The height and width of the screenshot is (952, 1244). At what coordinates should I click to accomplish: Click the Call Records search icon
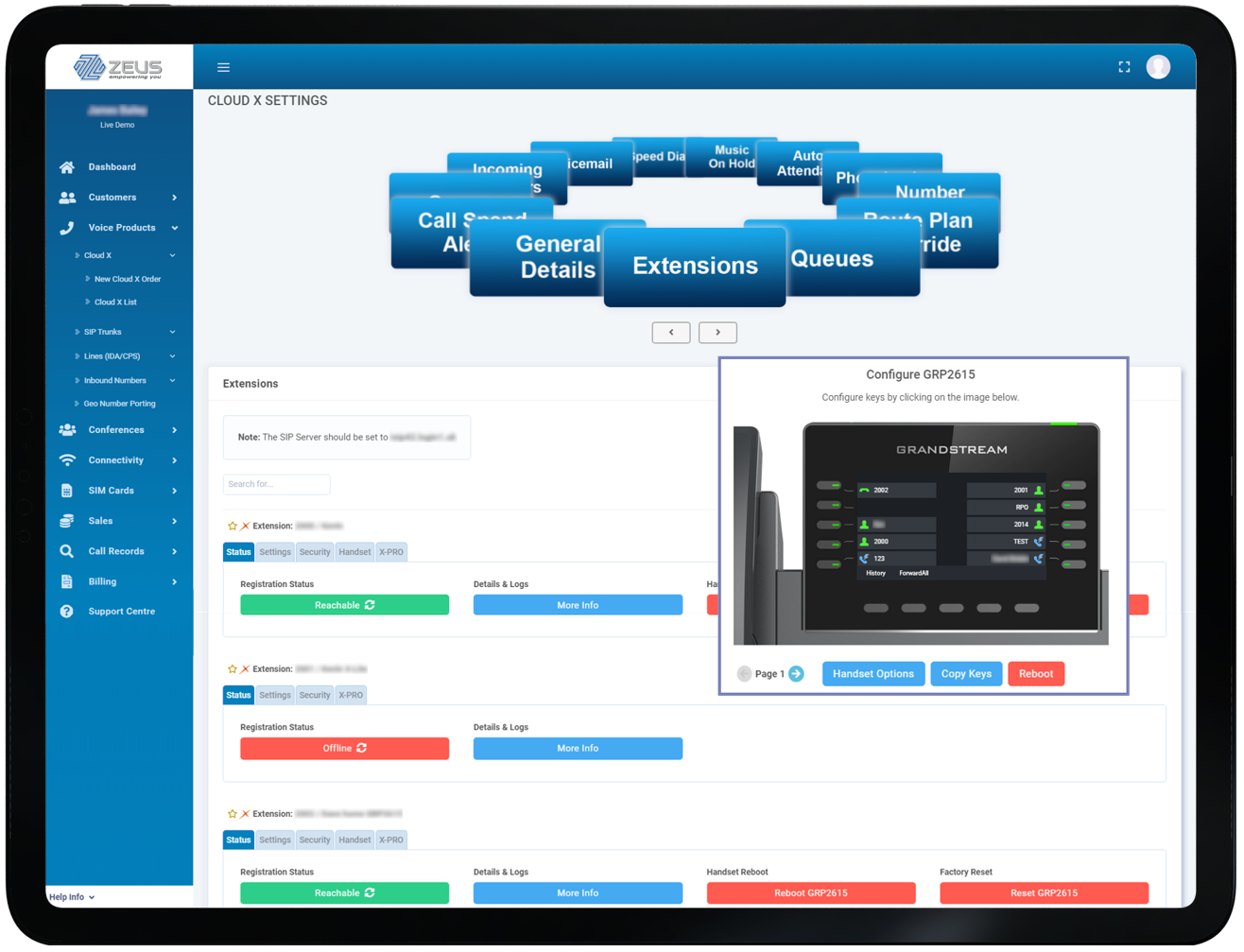tap(66, 551)
